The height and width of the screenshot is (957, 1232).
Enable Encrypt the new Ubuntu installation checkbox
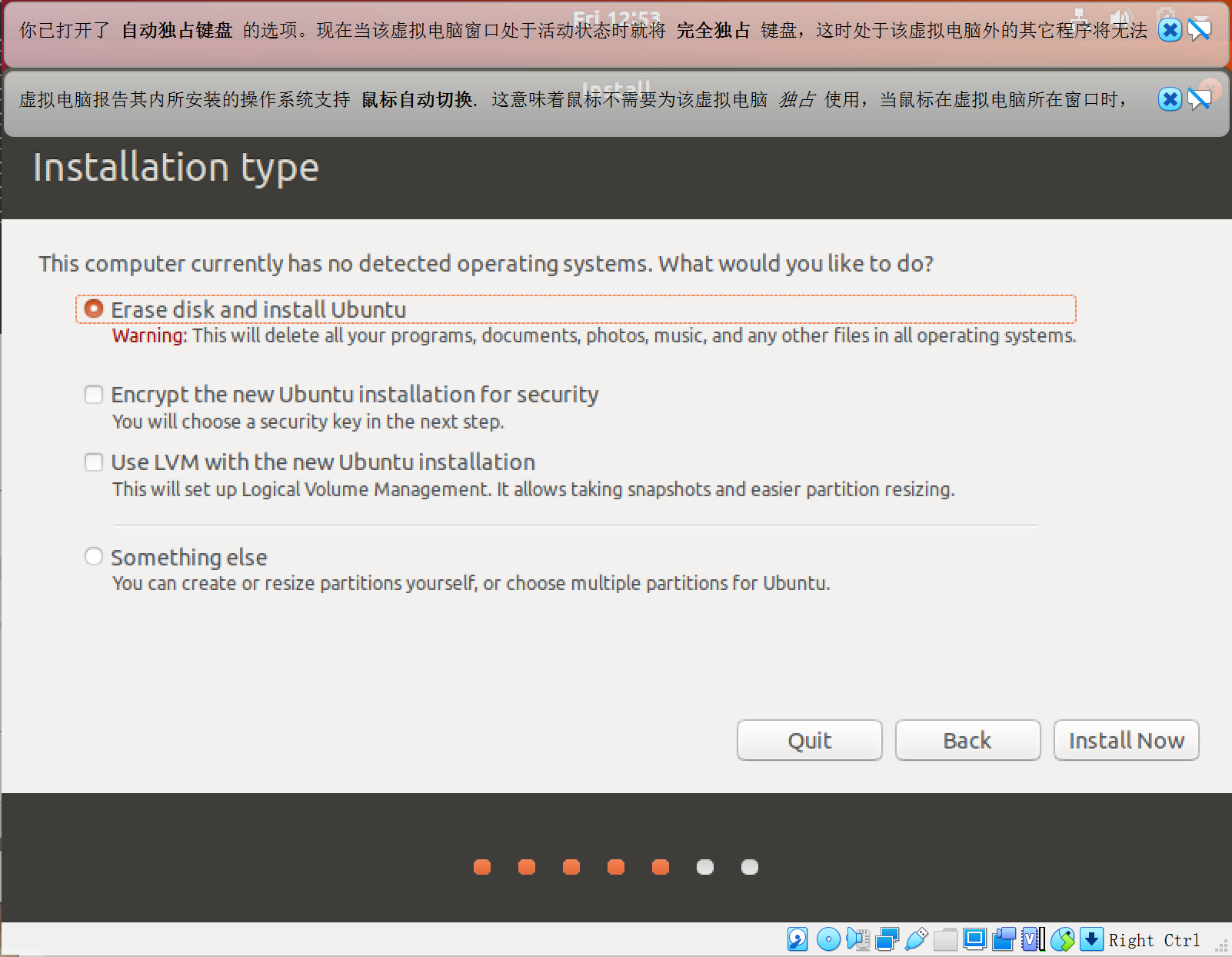94,395
